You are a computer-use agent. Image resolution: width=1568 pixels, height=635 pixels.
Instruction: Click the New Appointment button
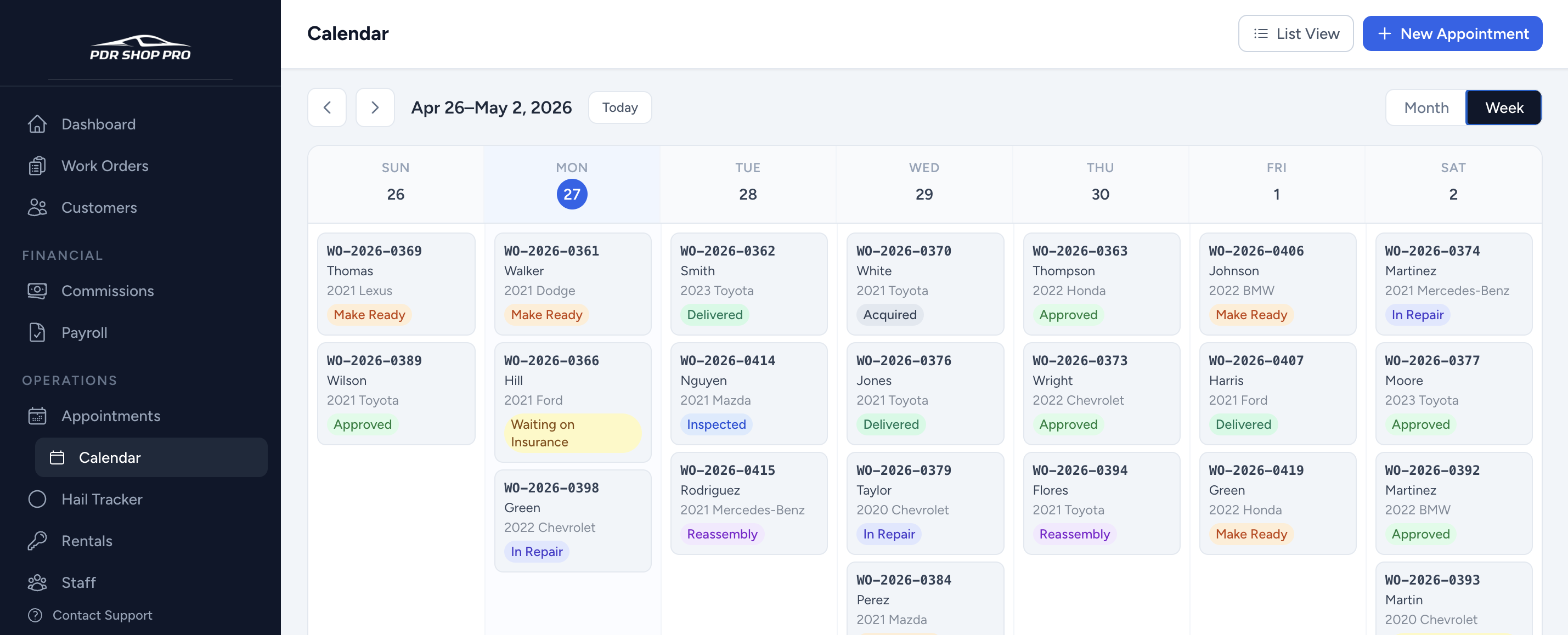(1452, 33)
